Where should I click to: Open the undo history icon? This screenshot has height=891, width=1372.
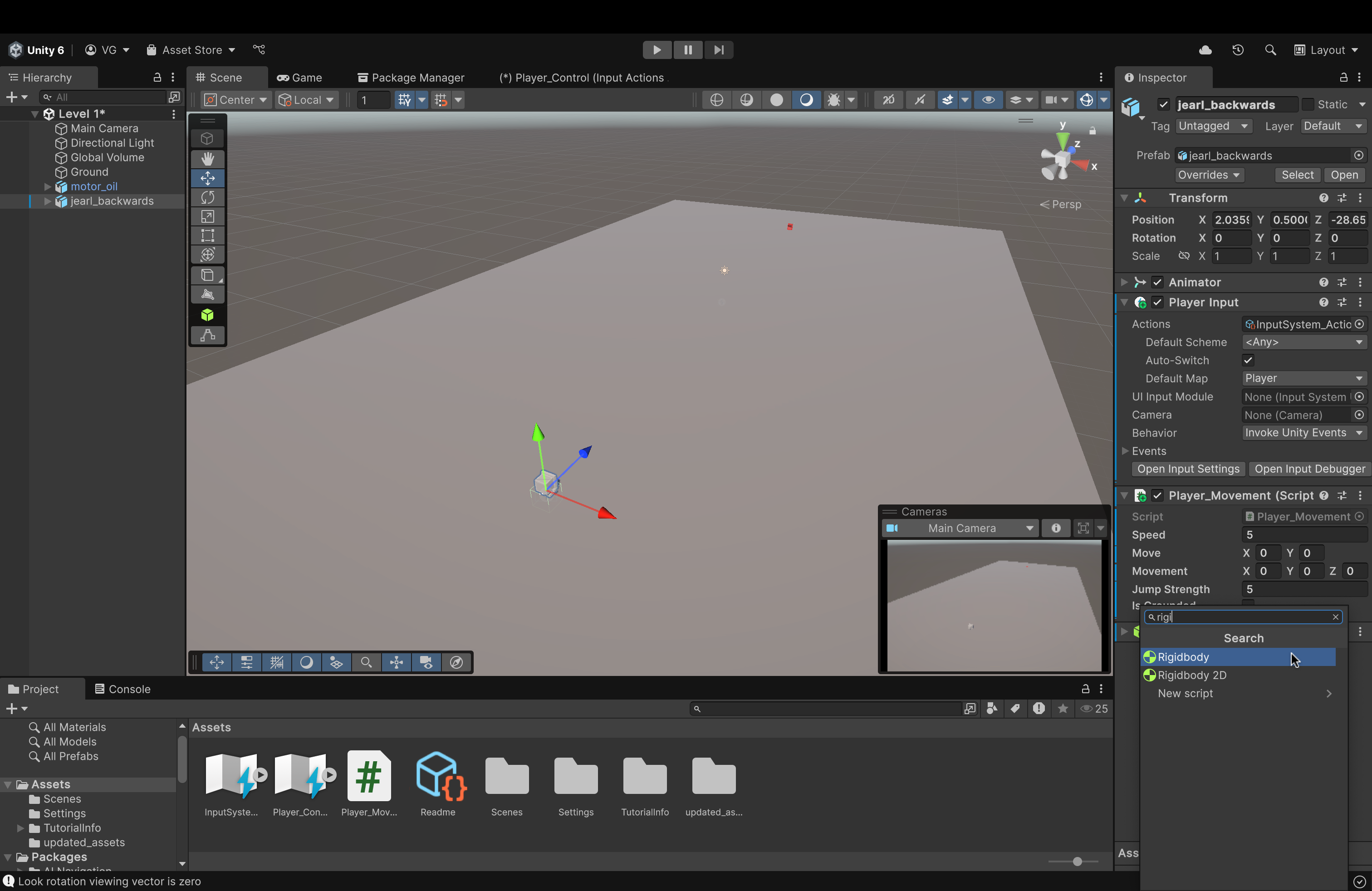(1238, 50)
